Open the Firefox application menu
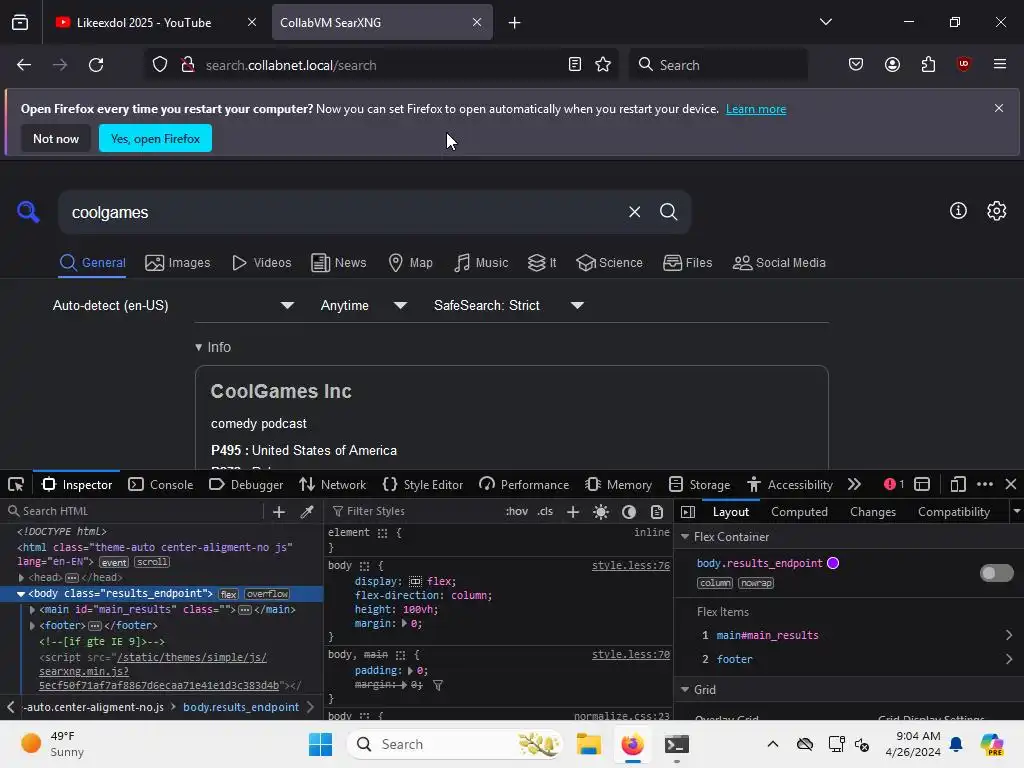The height and width of the screenshot is (768, 1024). pyautogui.click(x=999, y=64)
